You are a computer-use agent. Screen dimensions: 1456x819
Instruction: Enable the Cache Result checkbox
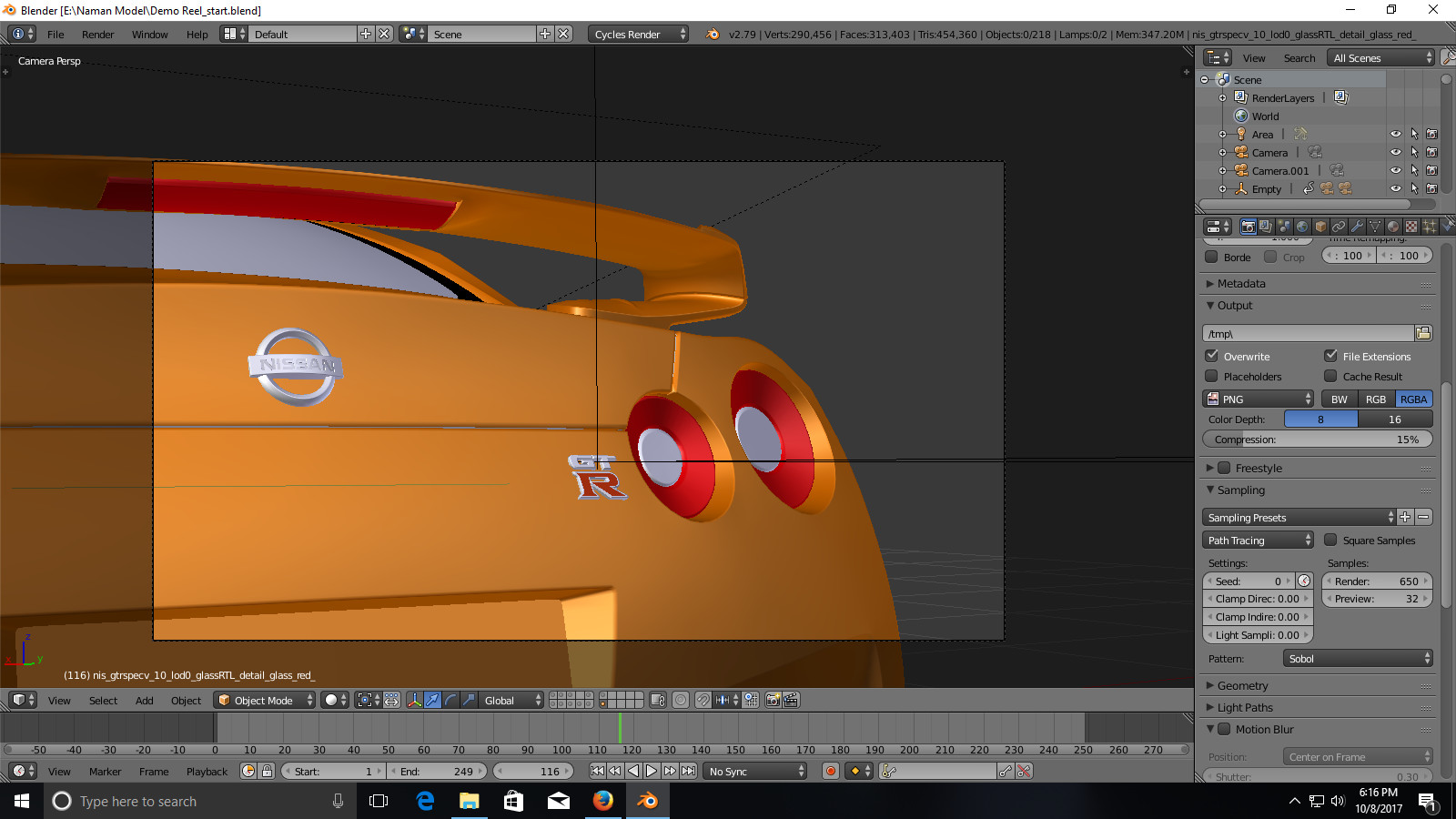click(x=1330, y=376)
